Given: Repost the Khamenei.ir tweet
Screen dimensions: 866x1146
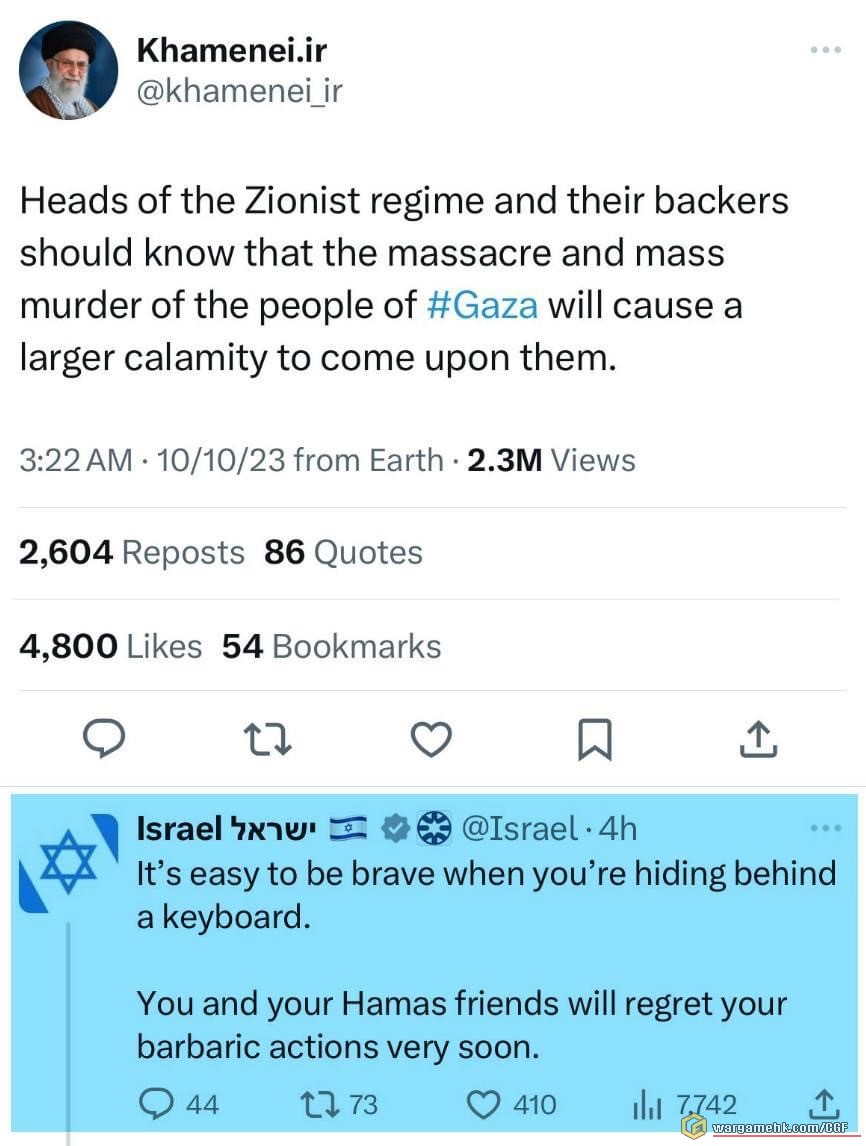Looking at the screenshot, I should pyautogui.click(x=267, y=739).
